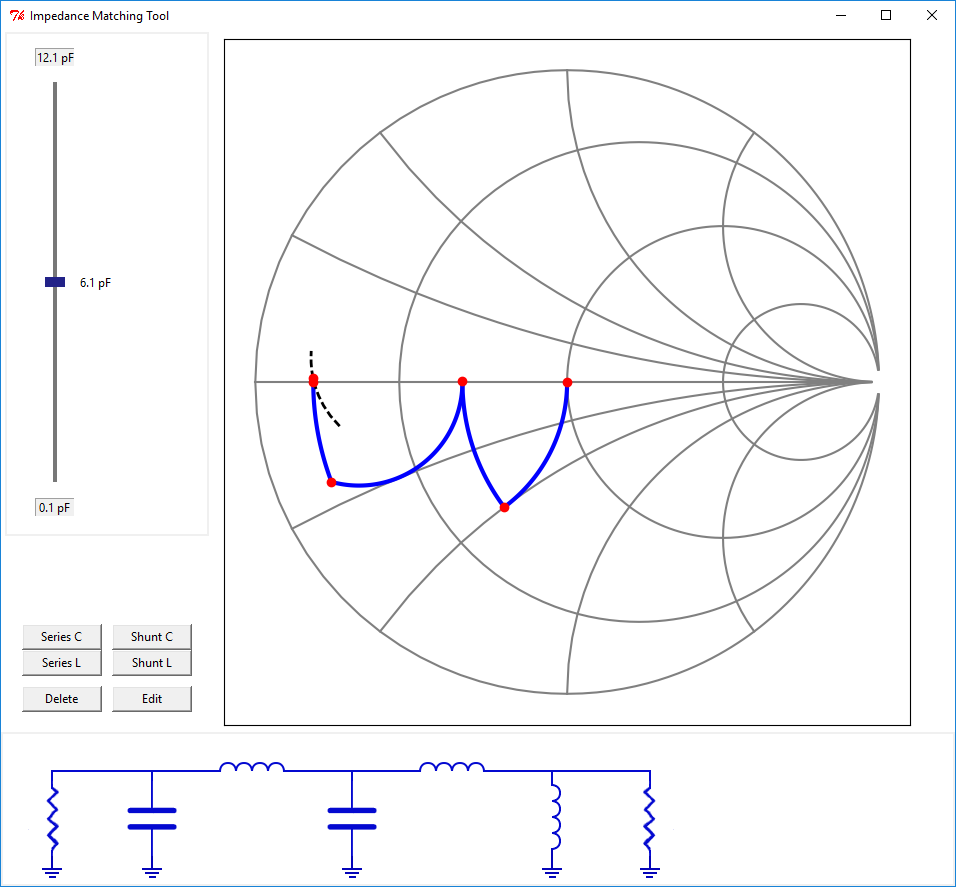Click the 6.1 pF slider value label
Screen dimensions: 957x887
[95, 283]
